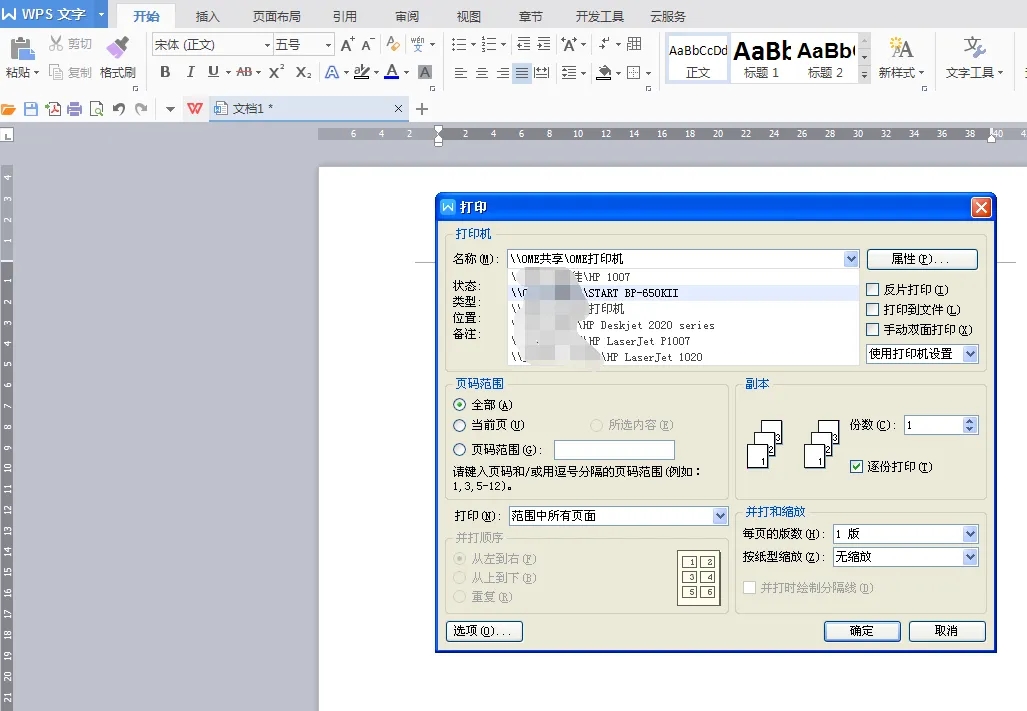Open the font size 五号 dropdown
1027x711 pixels.
pos(328,45)
